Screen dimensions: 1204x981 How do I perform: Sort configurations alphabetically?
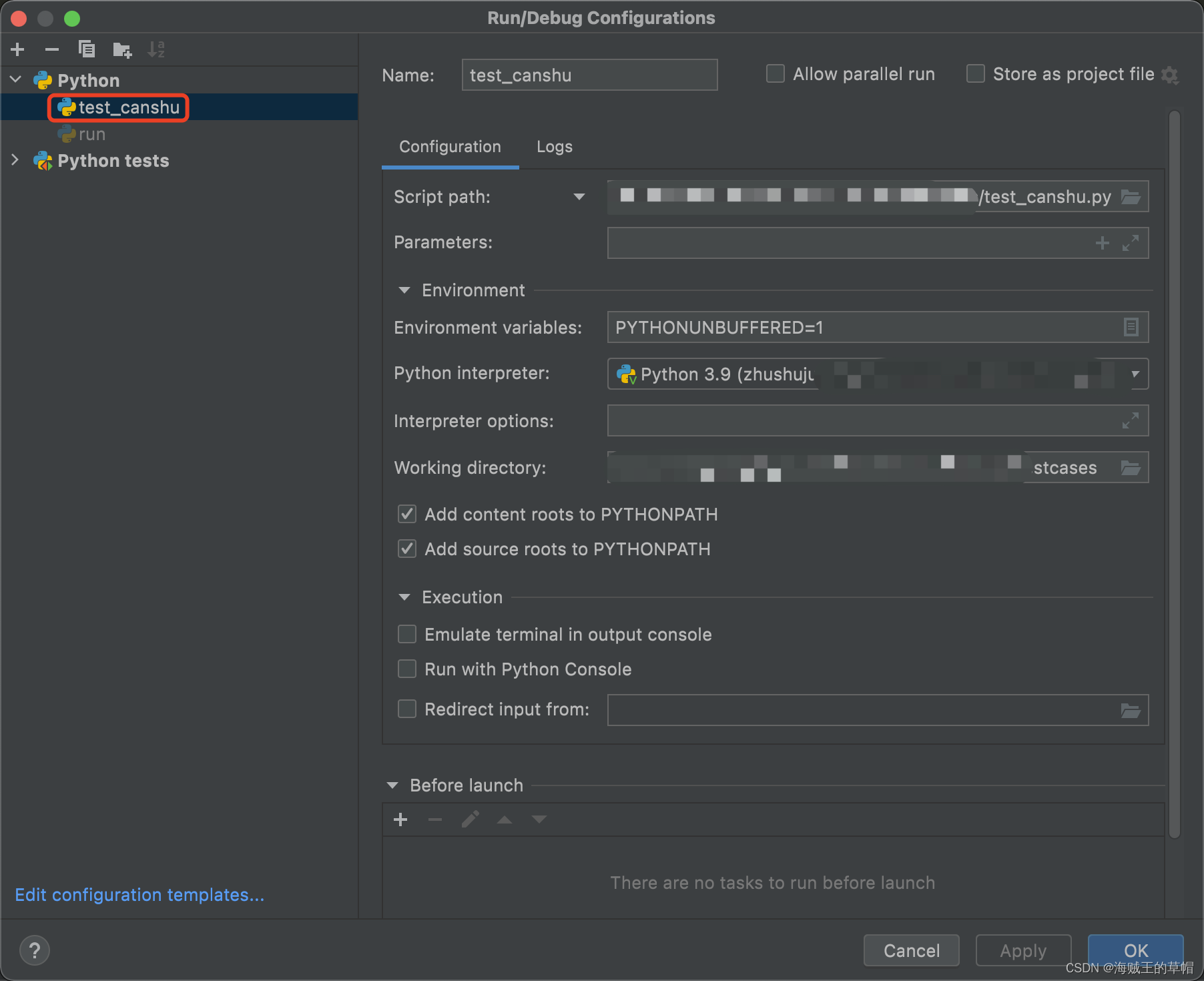pyautogui.click(x=156, y=49)
